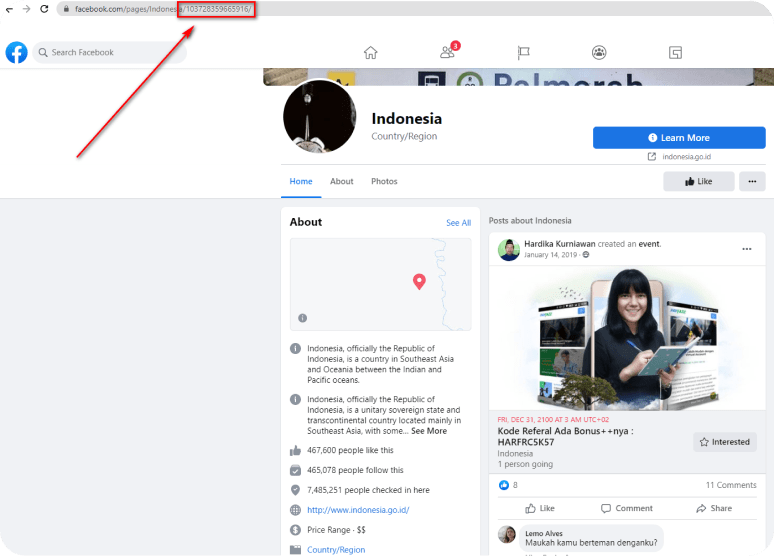The image size is (774, 556).
Task: Click the browser back arrow
Action: [x=9, y=9]
